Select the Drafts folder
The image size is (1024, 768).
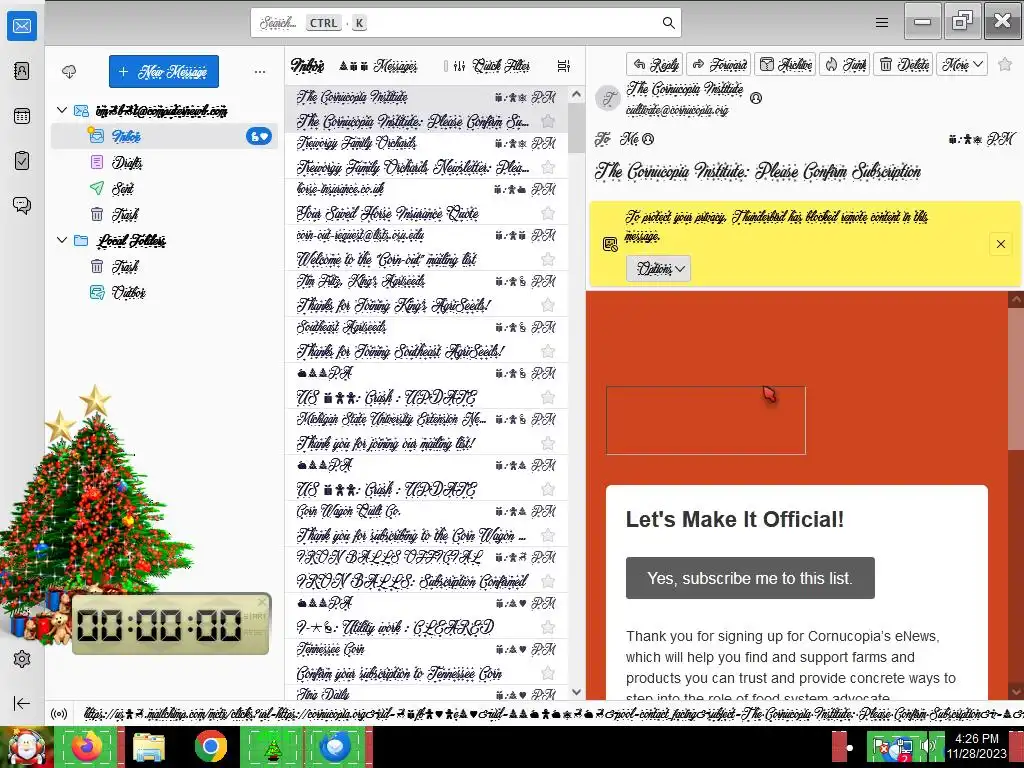coord(164,162)
